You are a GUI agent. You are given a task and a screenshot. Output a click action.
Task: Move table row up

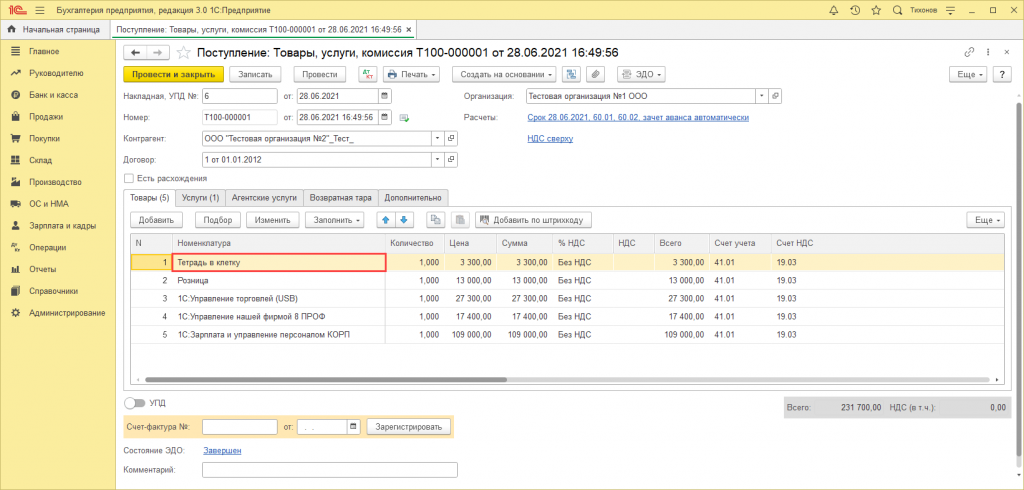point(385,220)
